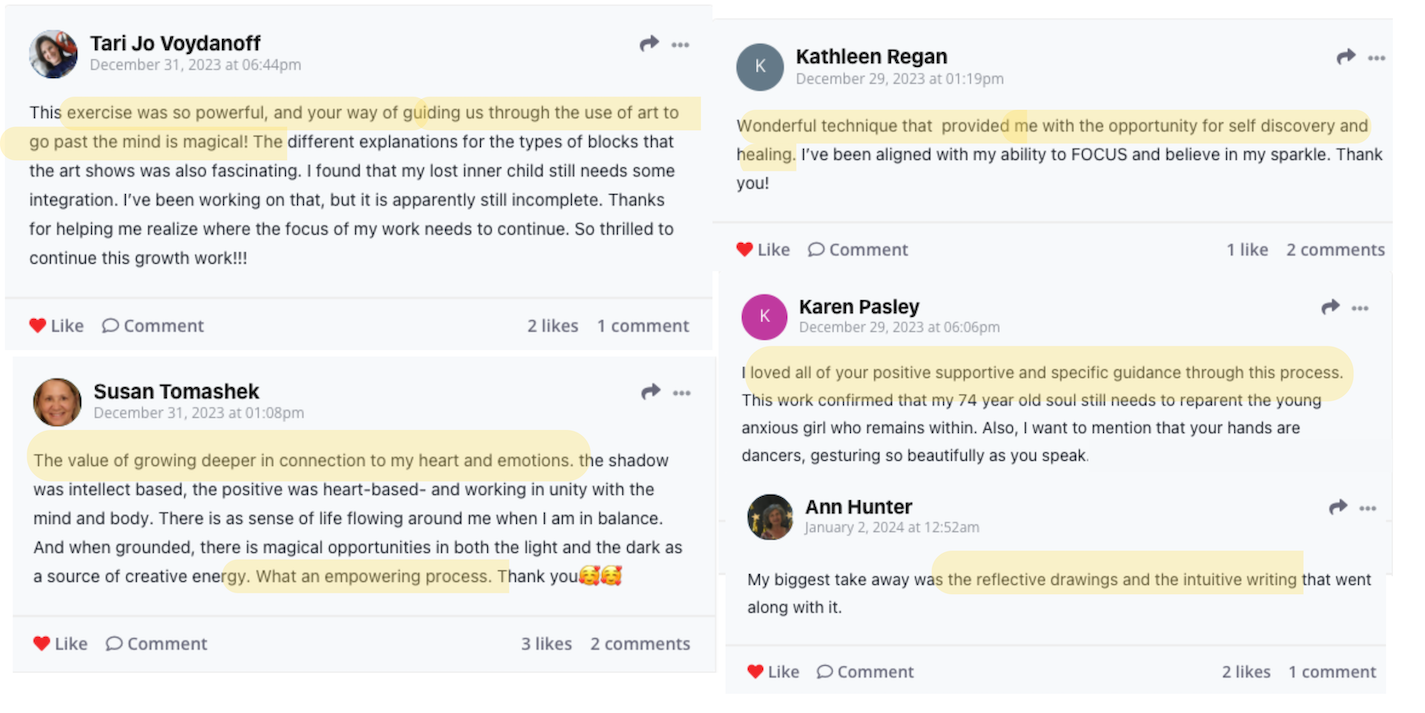
Task: Click Kathleen Regan's gray K avatar
Action: click(x=760, y=67)
